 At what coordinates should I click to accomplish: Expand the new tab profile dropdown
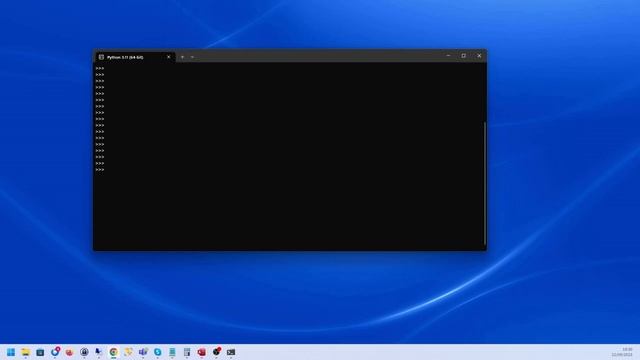pyautogui.click(x=192, y=57)
